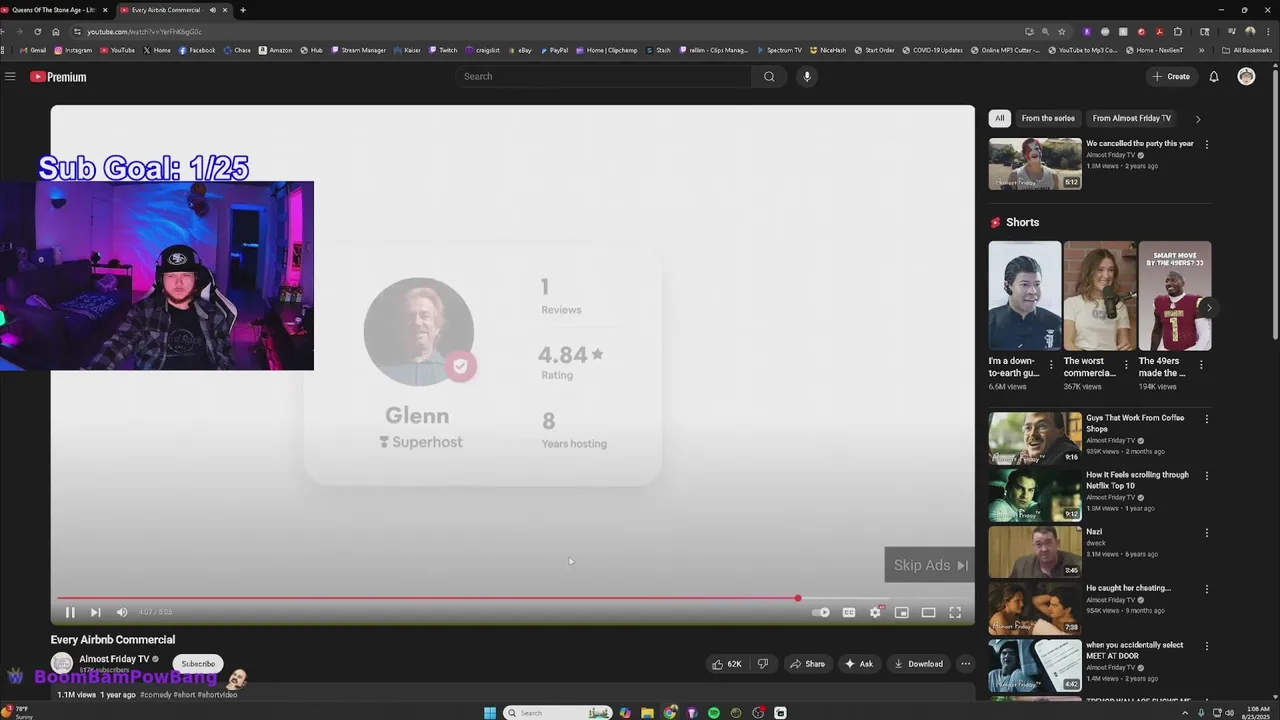Image resolution: width=1280 pixels, height=720 pixels.
Task: Open a new browser tab
Action: (x=243, y=10)
